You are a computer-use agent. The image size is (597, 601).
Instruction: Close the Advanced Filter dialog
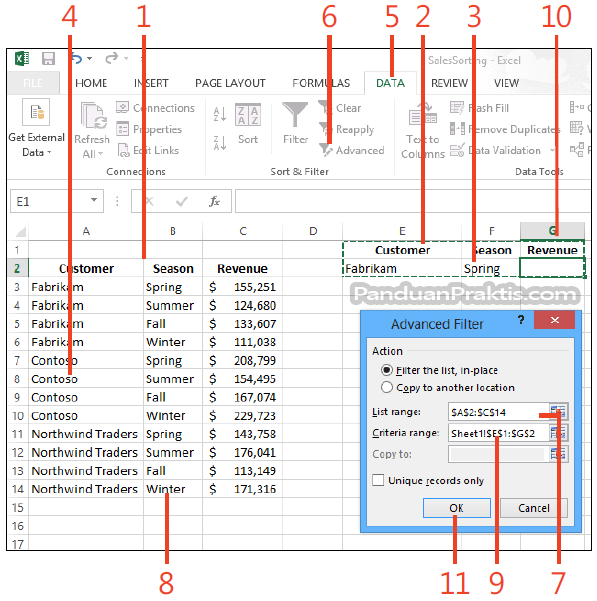(x=554, y=319)
